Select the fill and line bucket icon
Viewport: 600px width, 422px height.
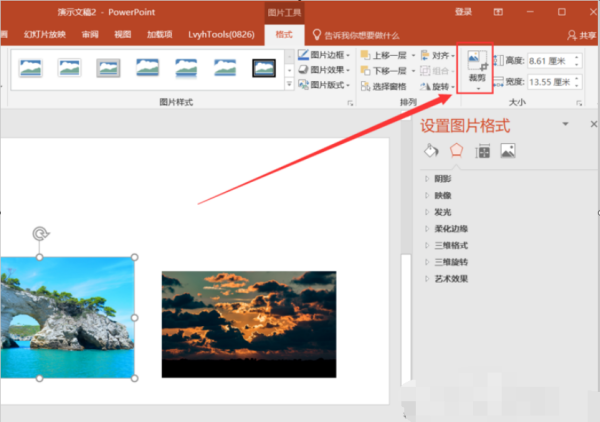(431, 151)
